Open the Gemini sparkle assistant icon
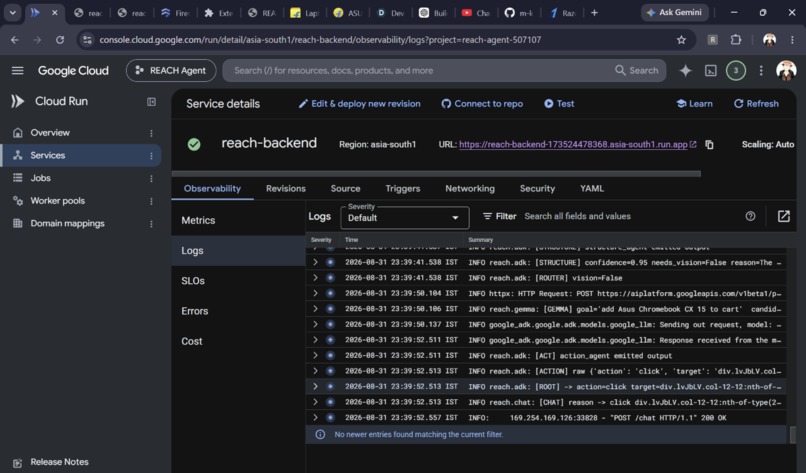The height and width of the screenshot is (473, 806). 685,70
